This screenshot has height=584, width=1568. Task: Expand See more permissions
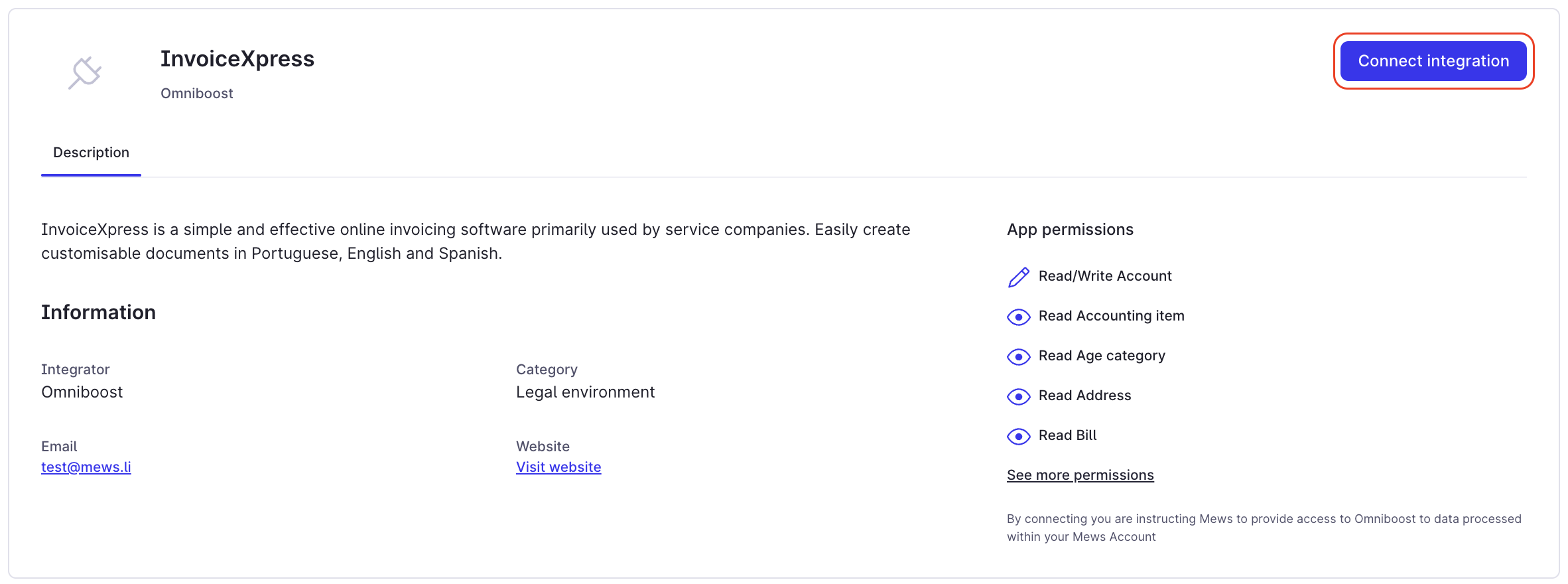coord(1080,475)
